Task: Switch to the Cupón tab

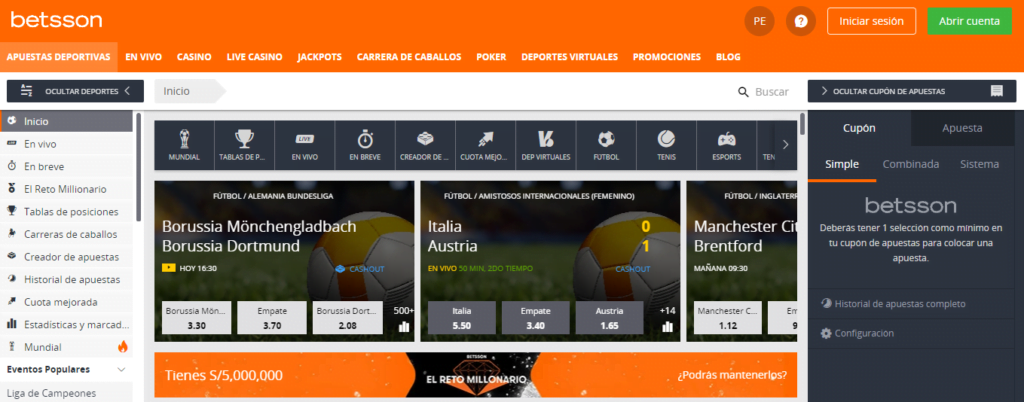Action: pos(859,128)
